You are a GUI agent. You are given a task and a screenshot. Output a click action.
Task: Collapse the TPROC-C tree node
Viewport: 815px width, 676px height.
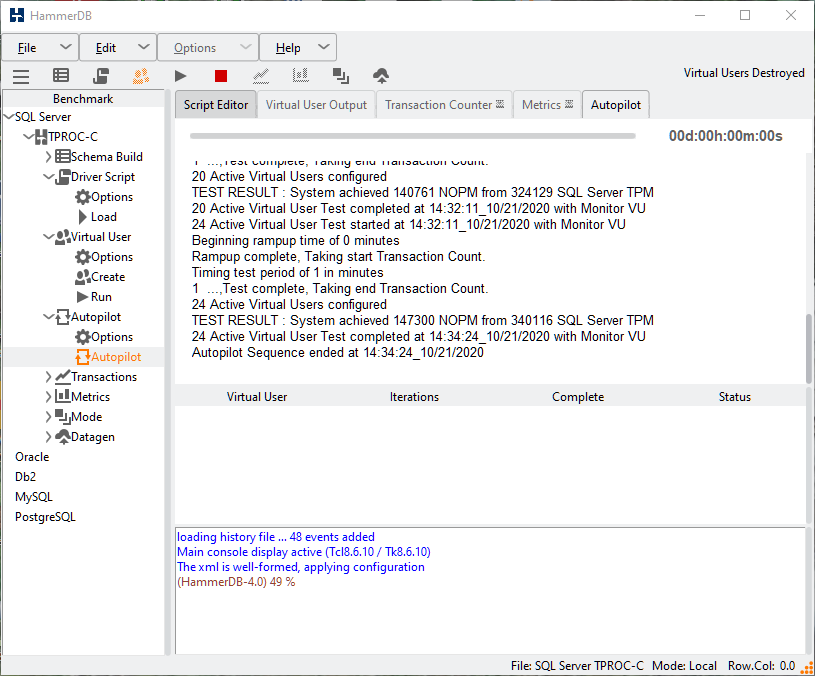point(29,137)
